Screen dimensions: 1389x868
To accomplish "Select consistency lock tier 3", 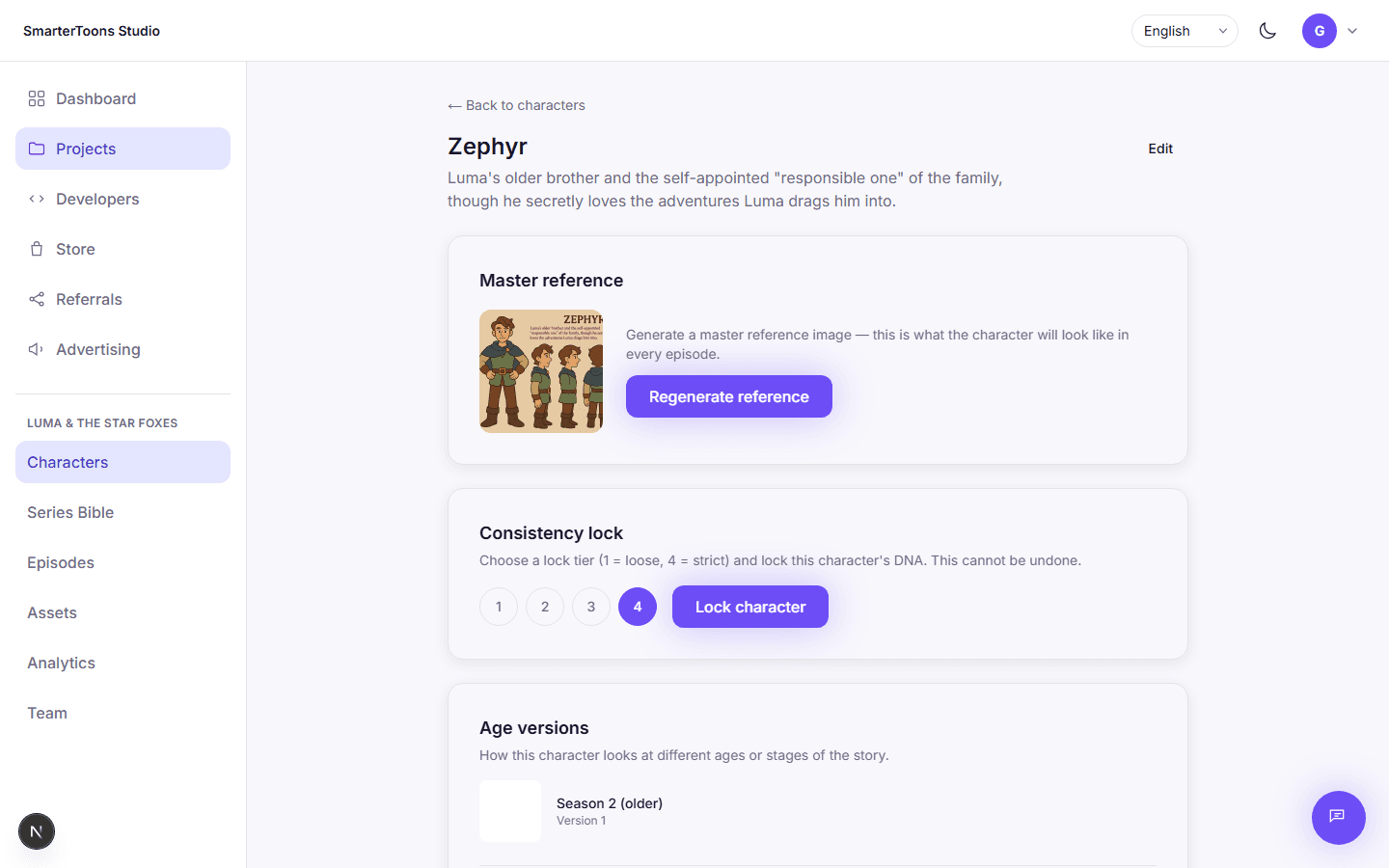I will point(591,607).
